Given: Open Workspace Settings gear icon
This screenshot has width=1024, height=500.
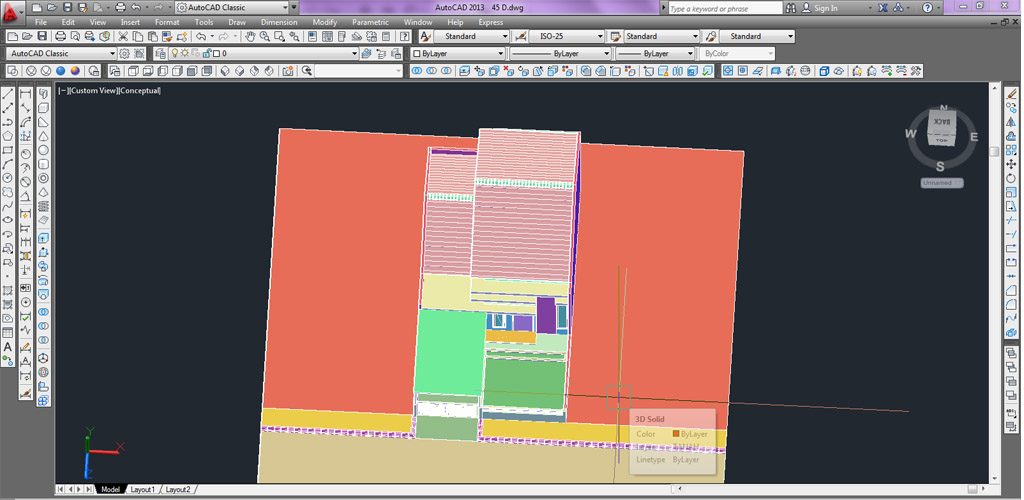Looking at the screenshot, I should pyautogui.click(x=124, y=54).
